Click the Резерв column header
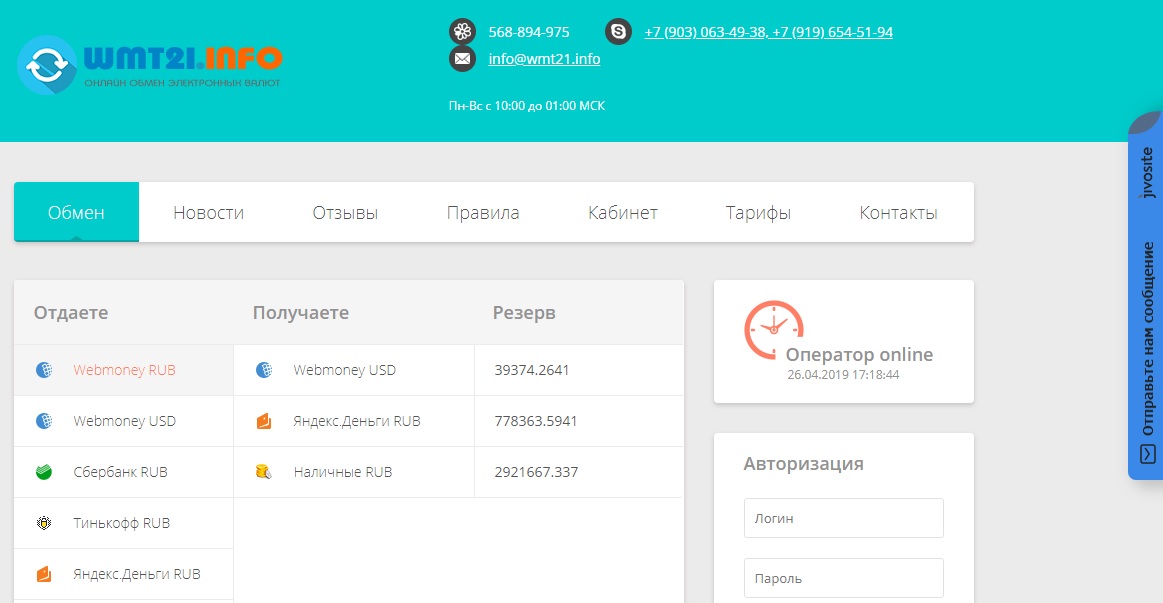This screenshot has height=603, width=1163. pos(524,312)
